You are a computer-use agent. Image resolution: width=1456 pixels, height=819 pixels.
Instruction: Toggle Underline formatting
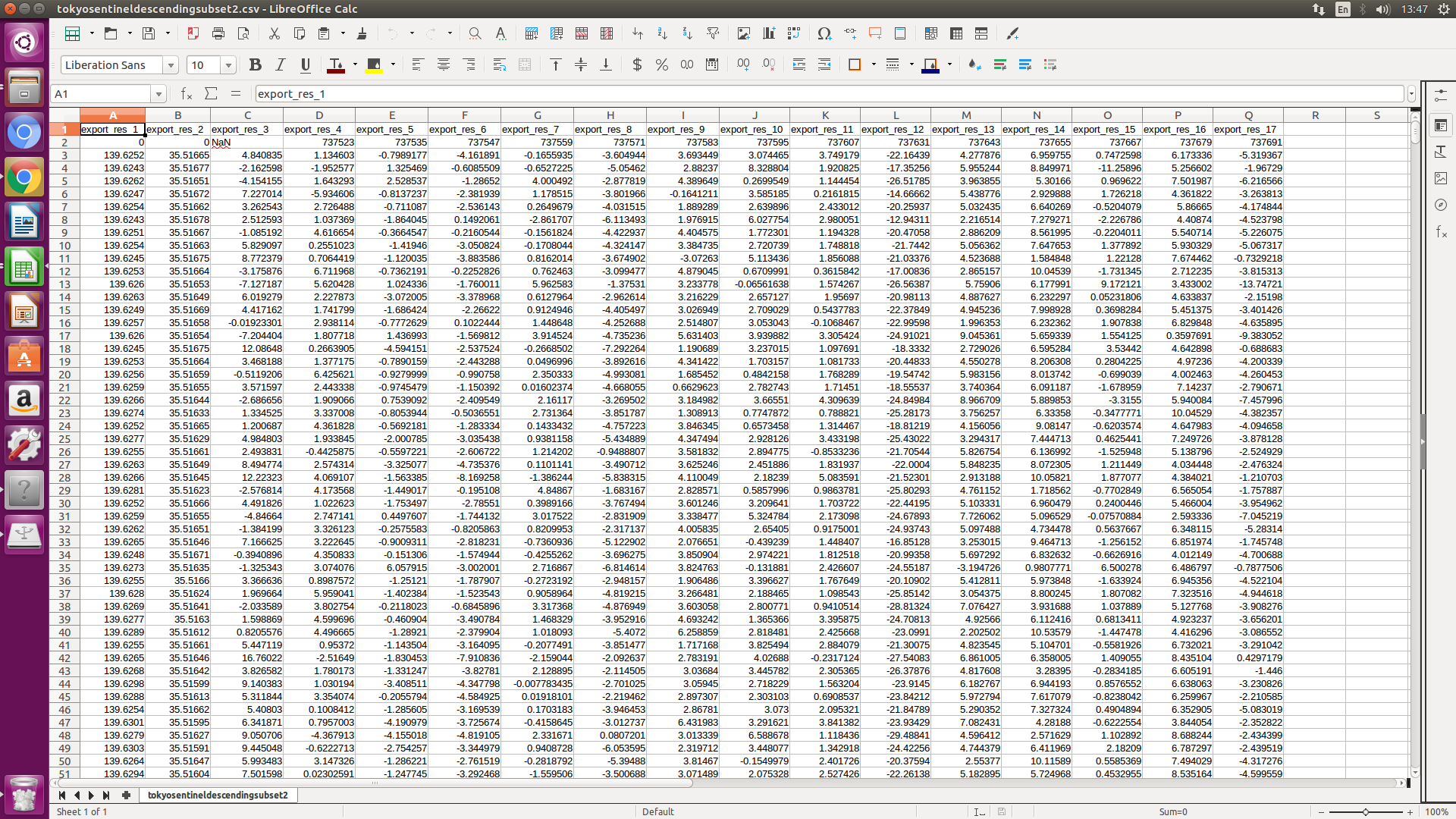(305, 65)
